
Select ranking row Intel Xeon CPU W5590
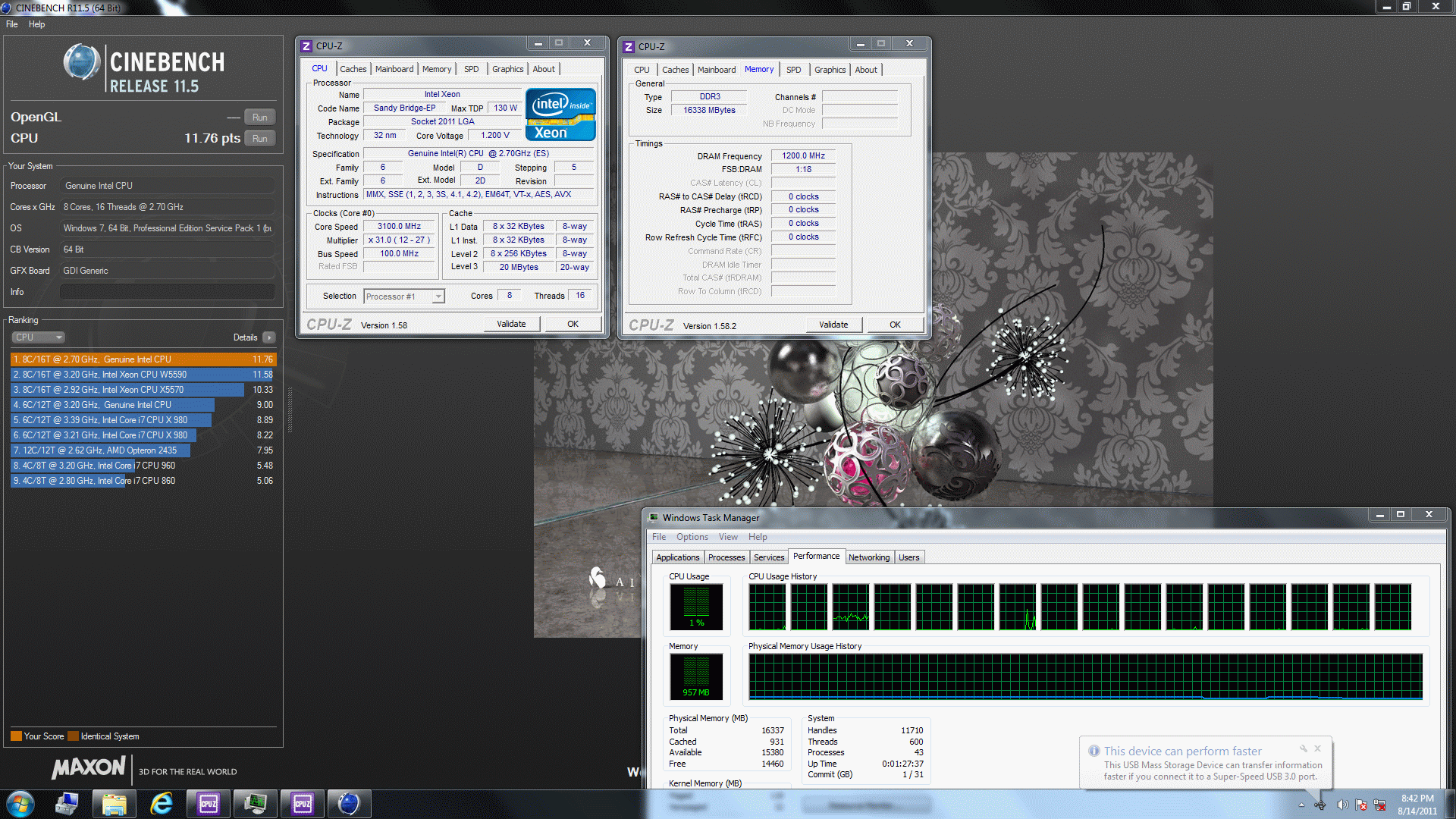click(x=143, y=375)
